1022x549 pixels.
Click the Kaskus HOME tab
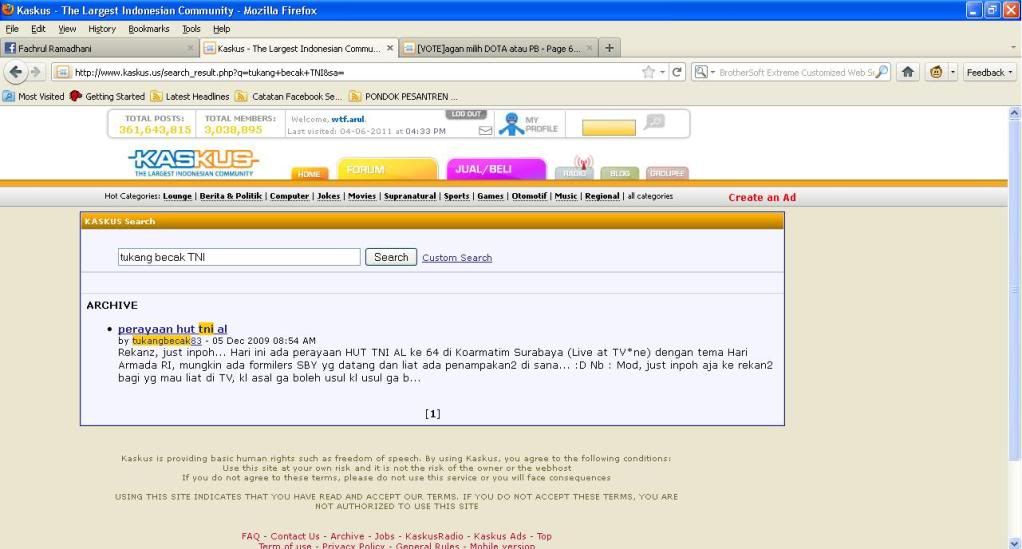(308, 173)
